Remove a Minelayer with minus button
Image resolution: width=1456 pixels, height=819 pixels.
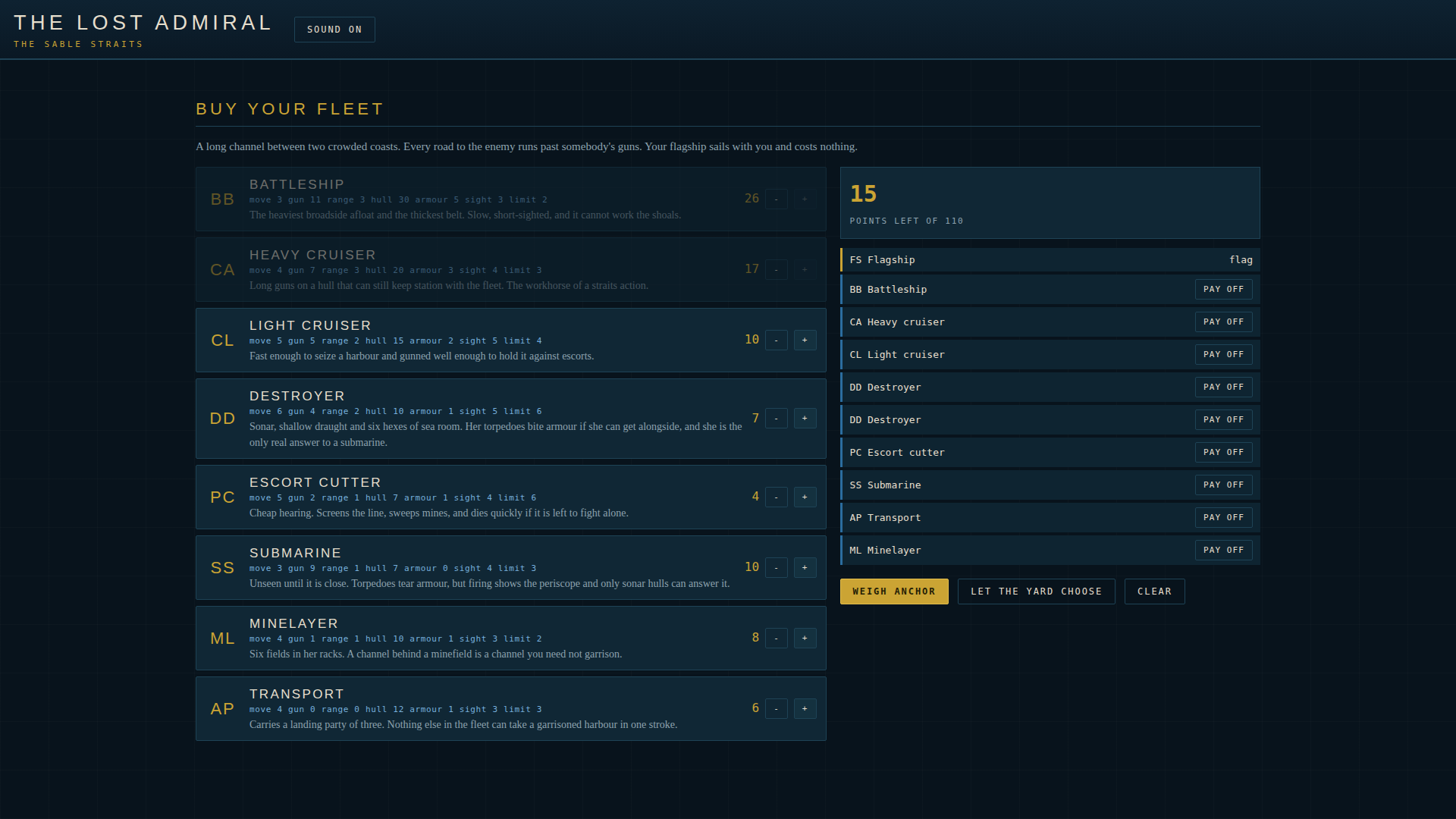[x=776, y=638]
